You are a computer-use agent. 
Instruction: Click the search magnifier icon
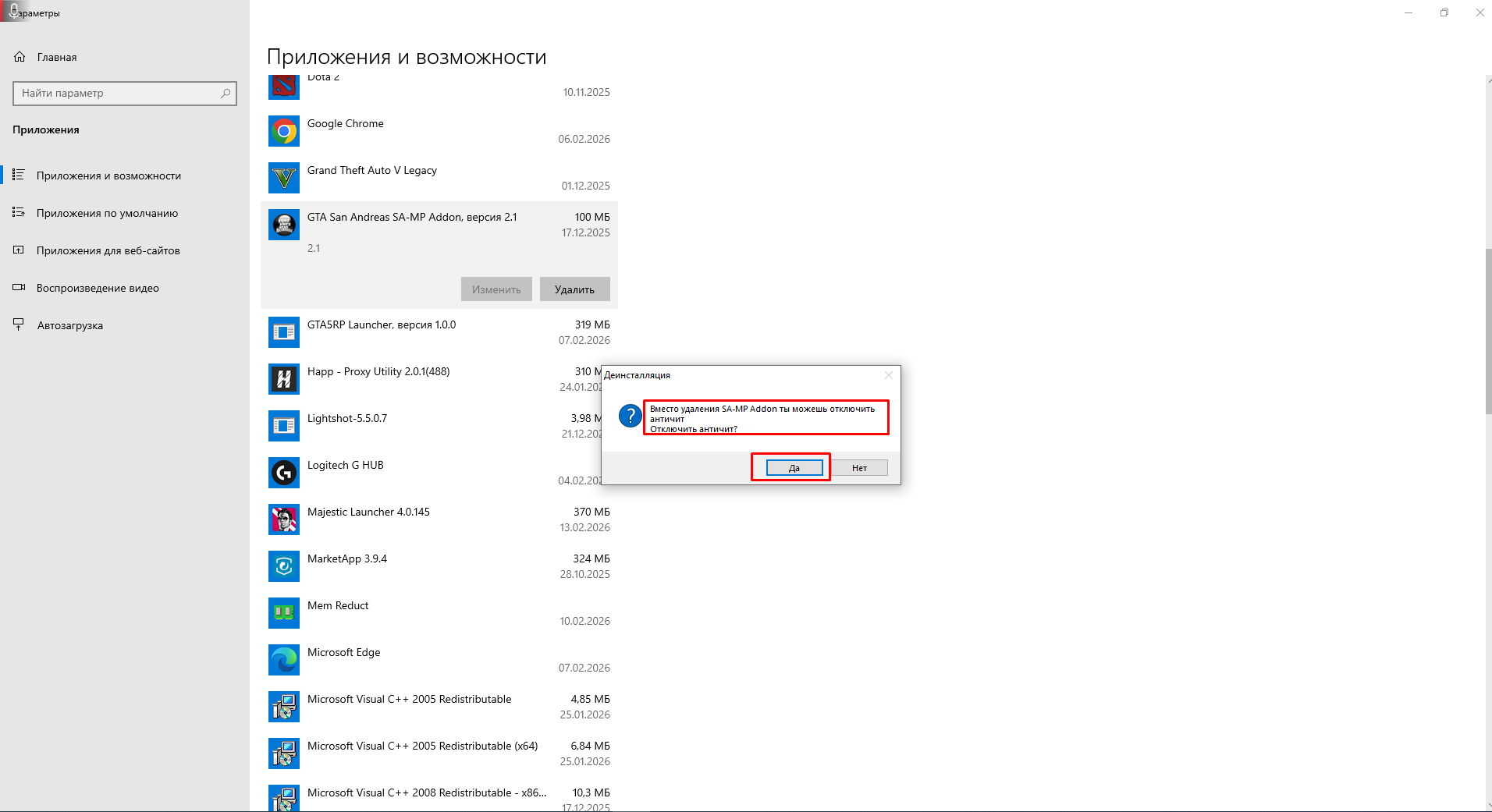[226, 94]
